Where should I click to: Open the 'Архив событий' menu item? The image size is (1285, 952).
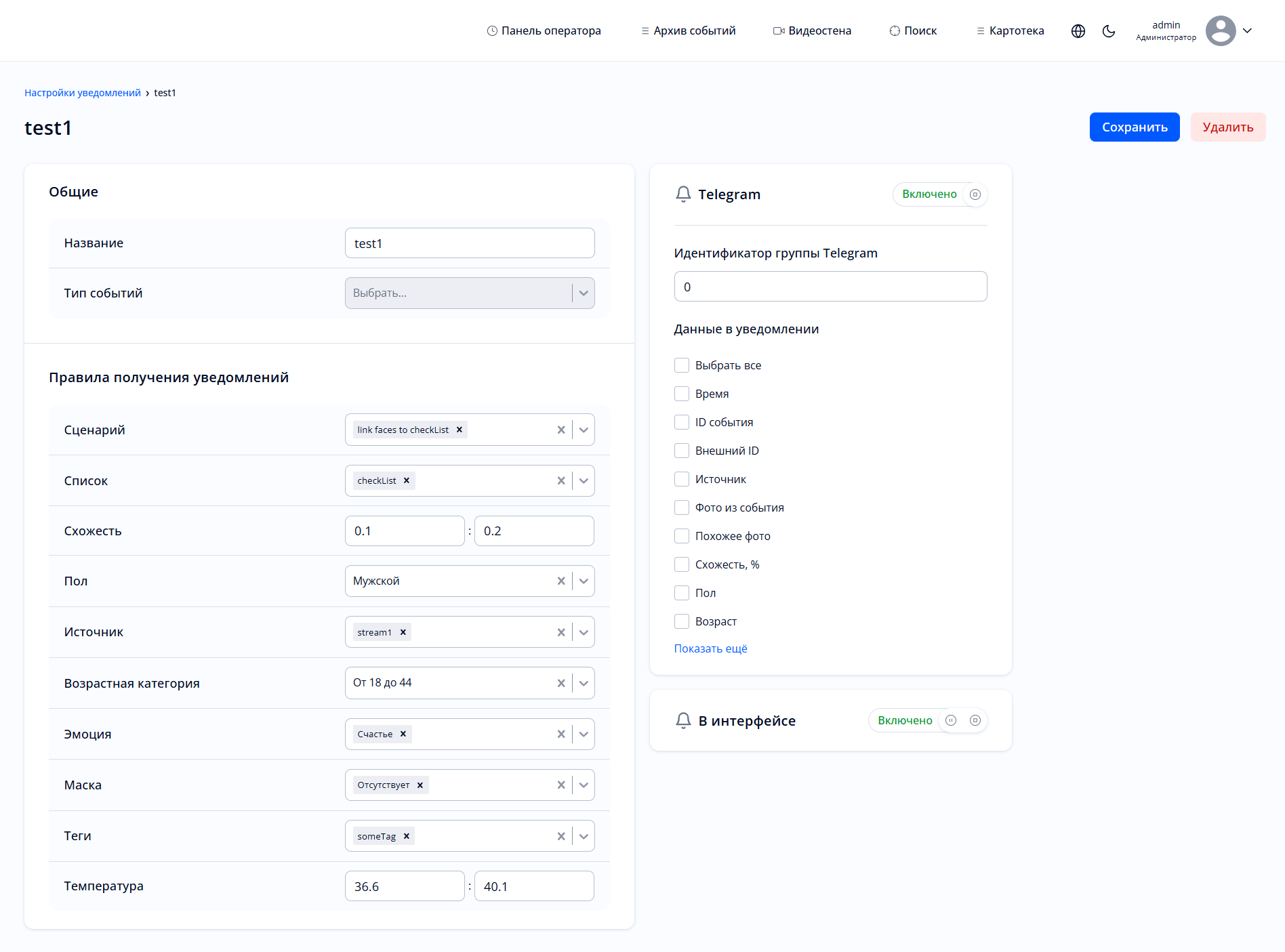pyautogui.click(x=688, y=31)
